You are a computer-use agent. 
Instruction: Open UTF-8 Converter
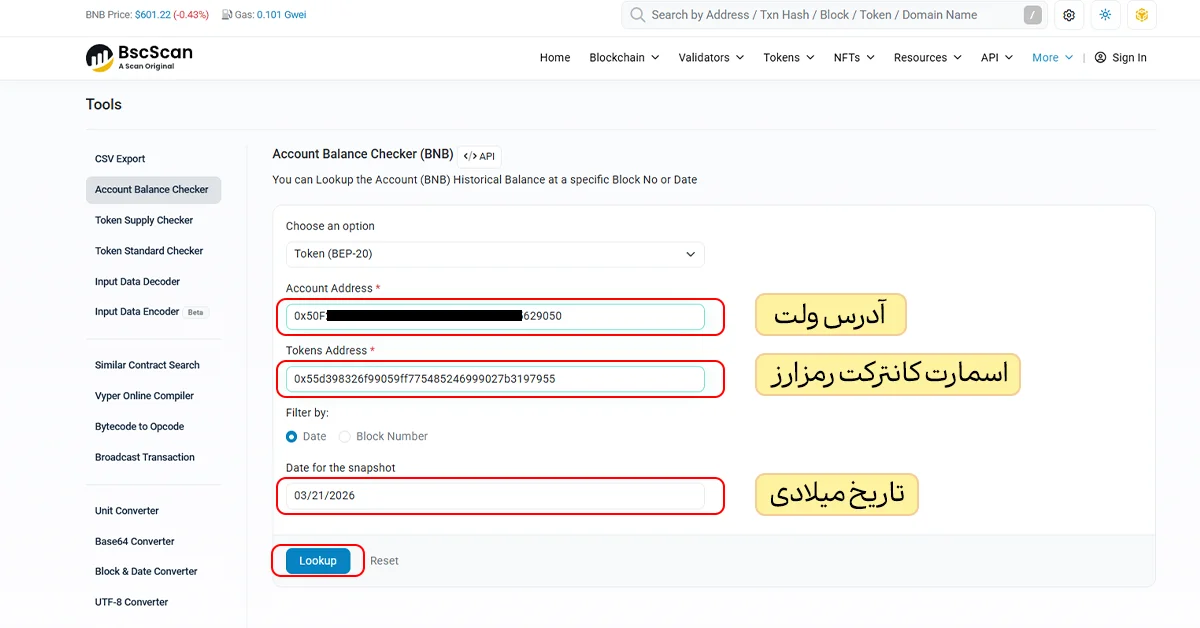132,603
